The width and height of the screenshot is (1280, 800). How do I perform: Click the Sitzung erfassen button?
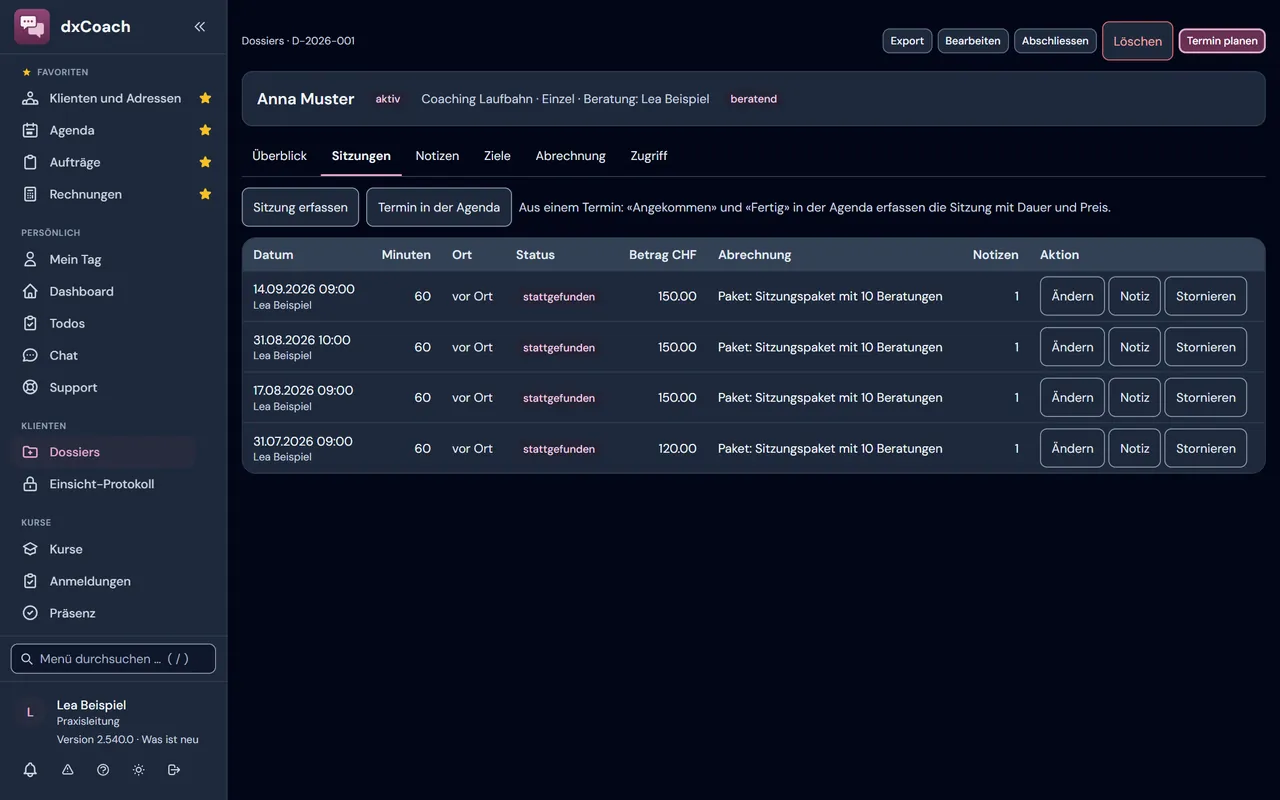(300, 207)
